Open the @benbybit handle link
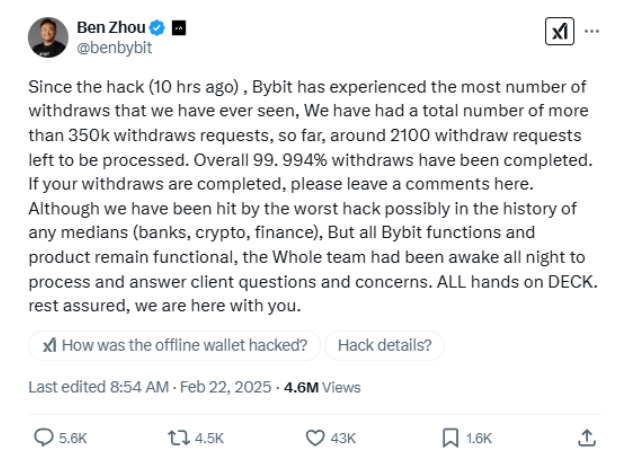The height and width of the screenshot is (473, 623). (114, 48)
